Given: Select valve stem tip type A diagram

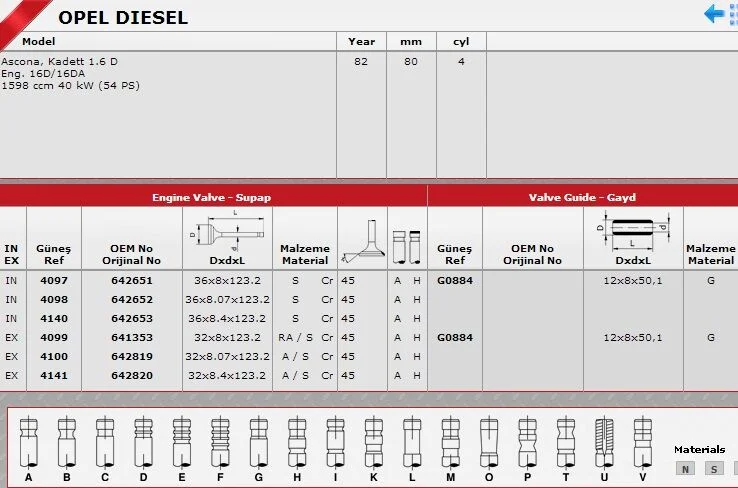Looking at the screenshot, I should (x=28, y=441).
